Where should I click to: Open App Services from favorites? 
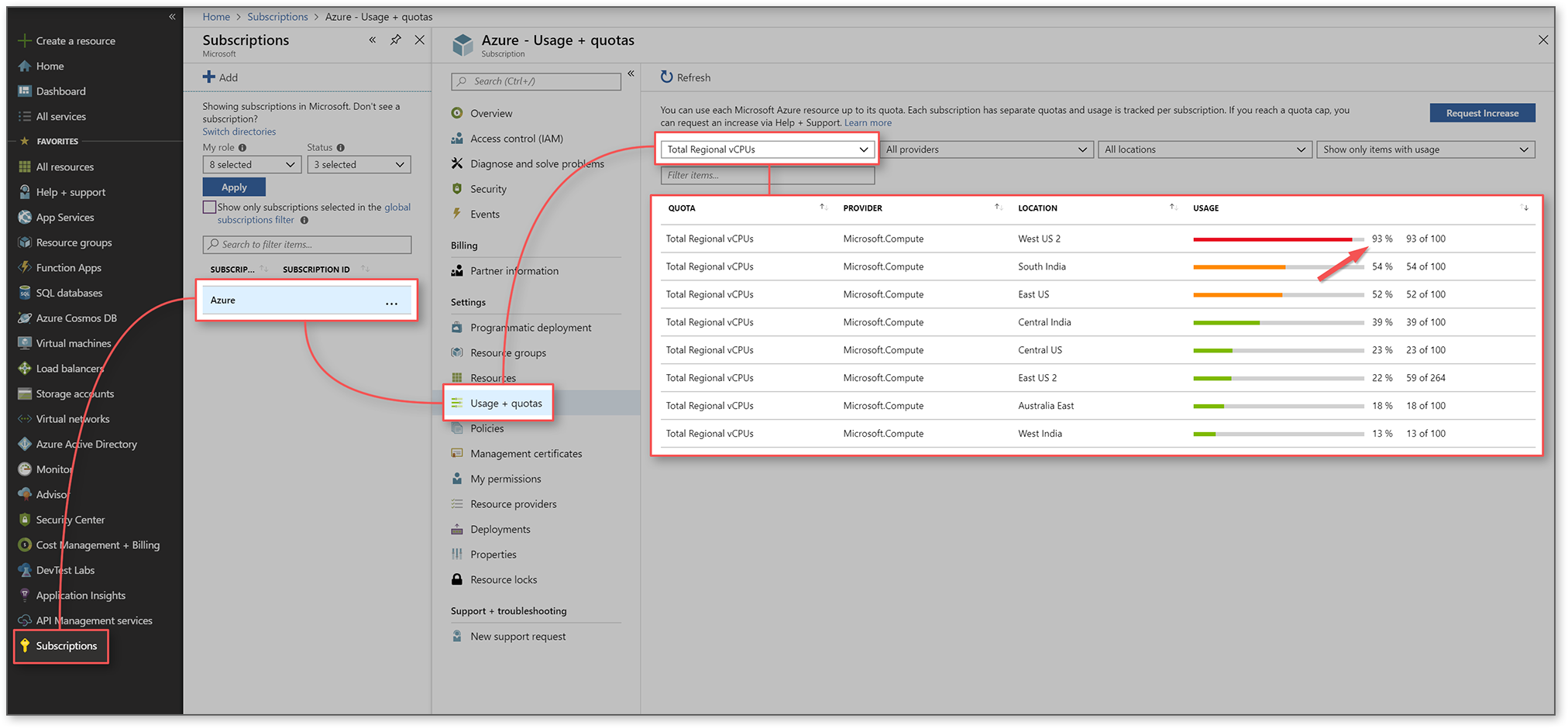[x=65, y=217]
